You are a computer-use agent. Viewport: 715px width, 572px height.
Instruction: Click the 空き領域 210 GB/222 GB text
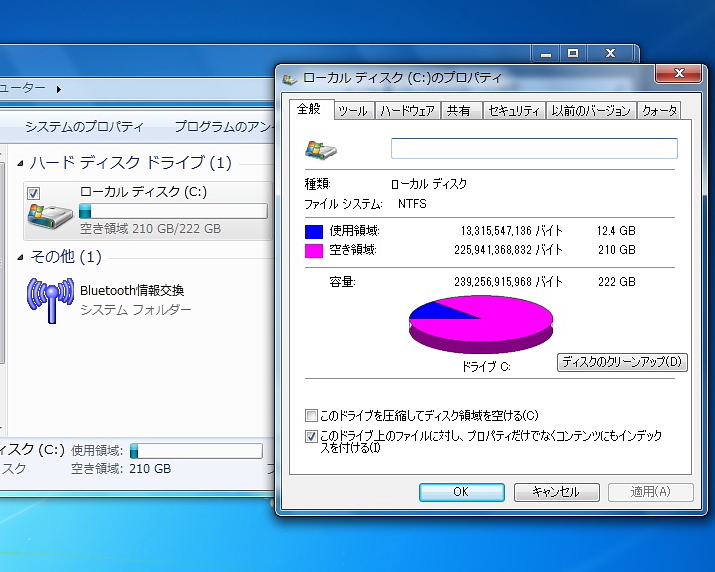click(150, 229)
